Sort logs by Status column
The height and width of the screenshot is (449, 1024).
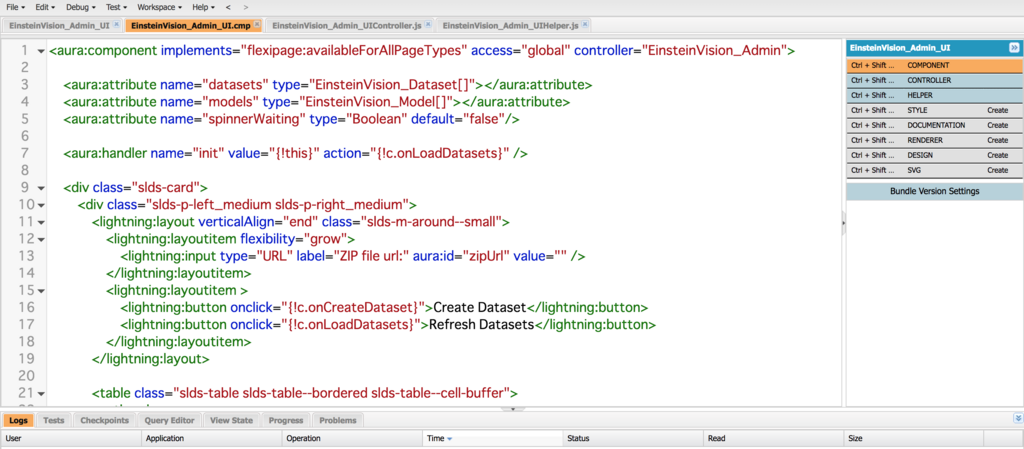633,439
